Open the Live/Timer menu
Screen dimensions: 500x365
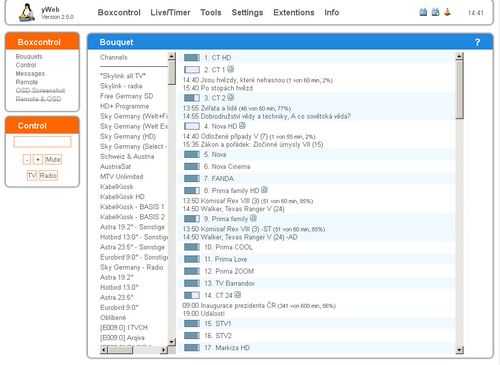(170, 13)
